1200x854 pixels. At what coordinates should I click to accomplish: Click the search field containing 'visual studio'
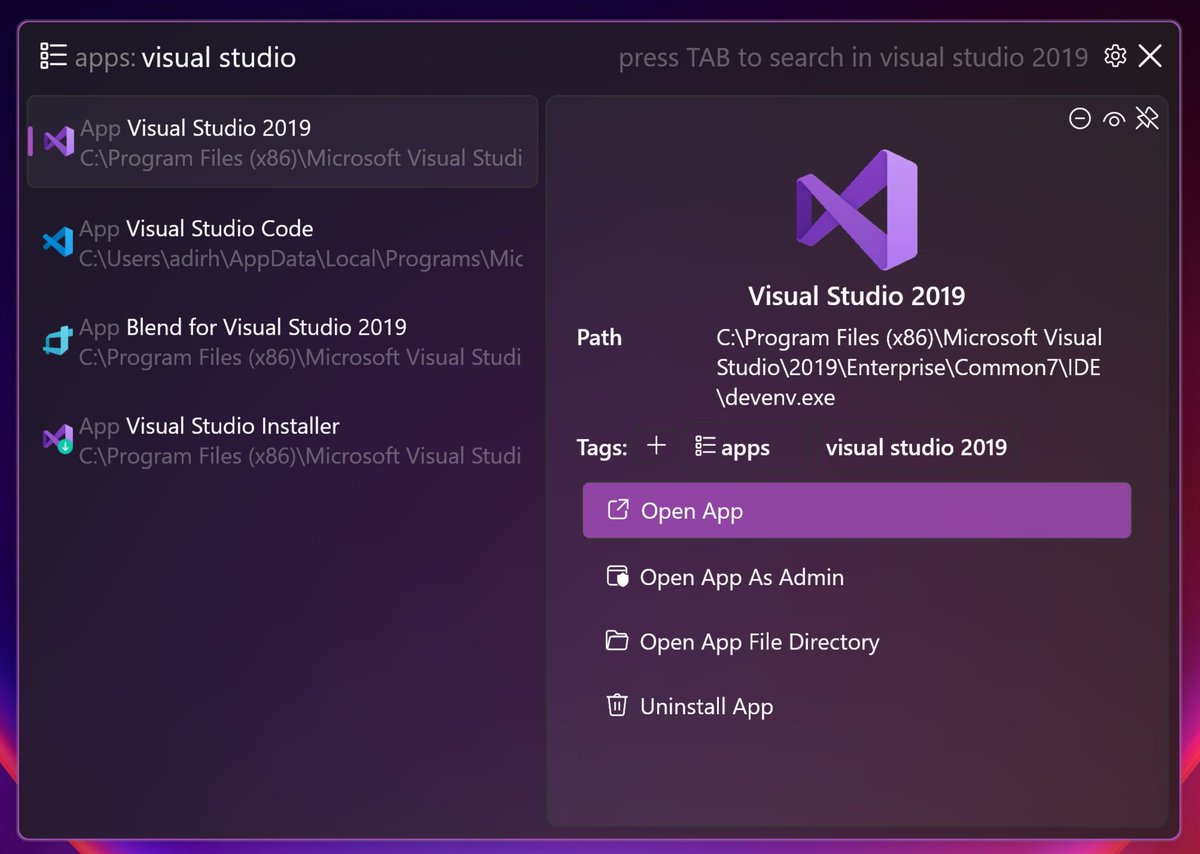tap(218, 57)
